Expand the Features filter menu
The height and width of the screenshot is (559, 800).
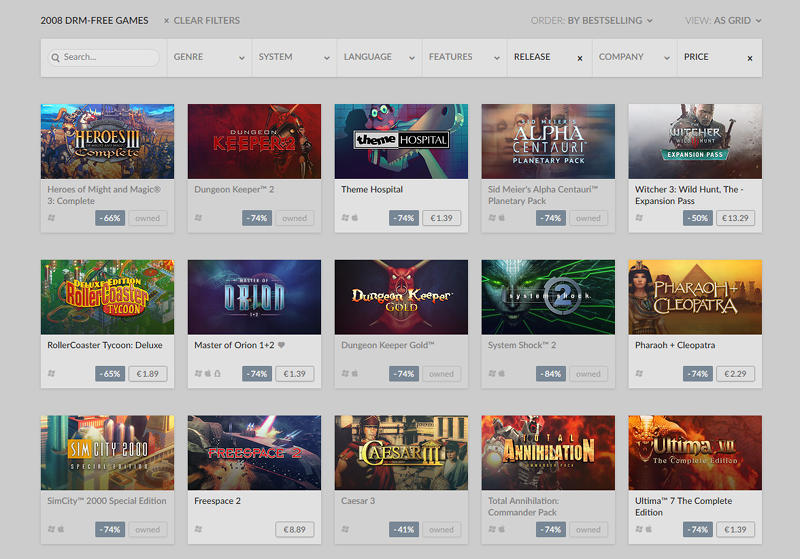tap(463, 58)
